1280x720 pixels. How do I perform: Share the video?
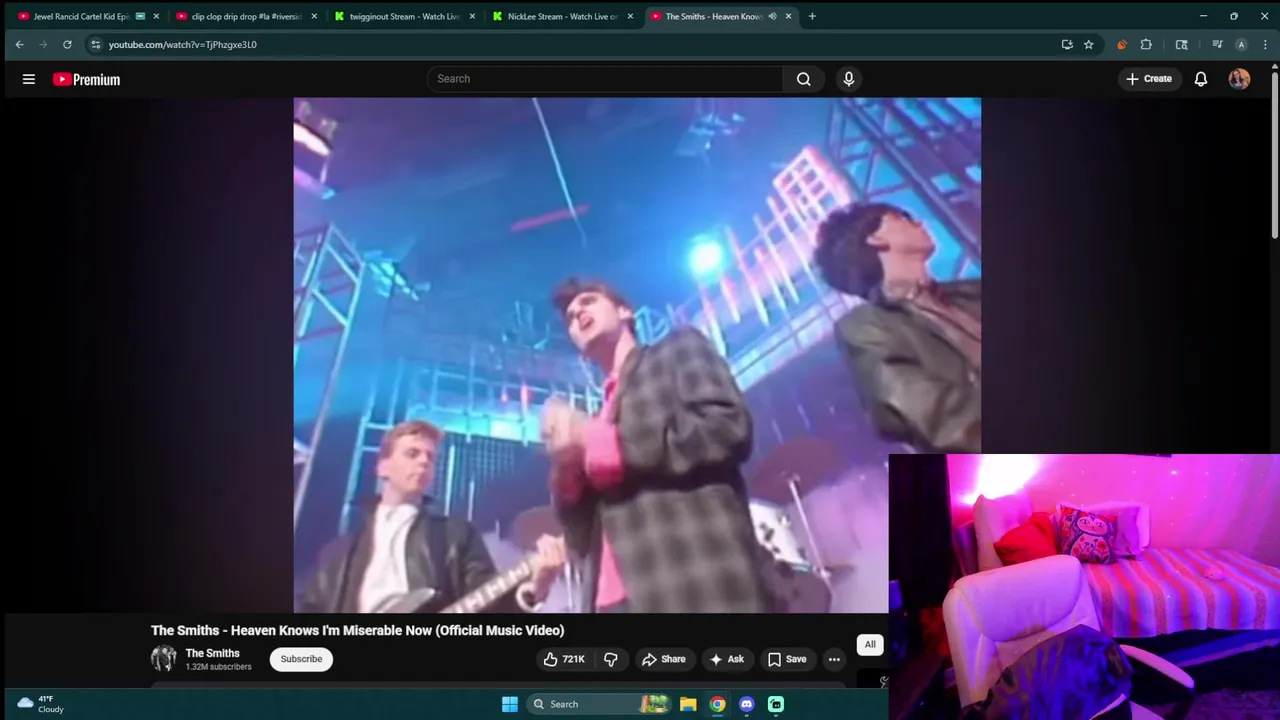[x=664, y=659]
